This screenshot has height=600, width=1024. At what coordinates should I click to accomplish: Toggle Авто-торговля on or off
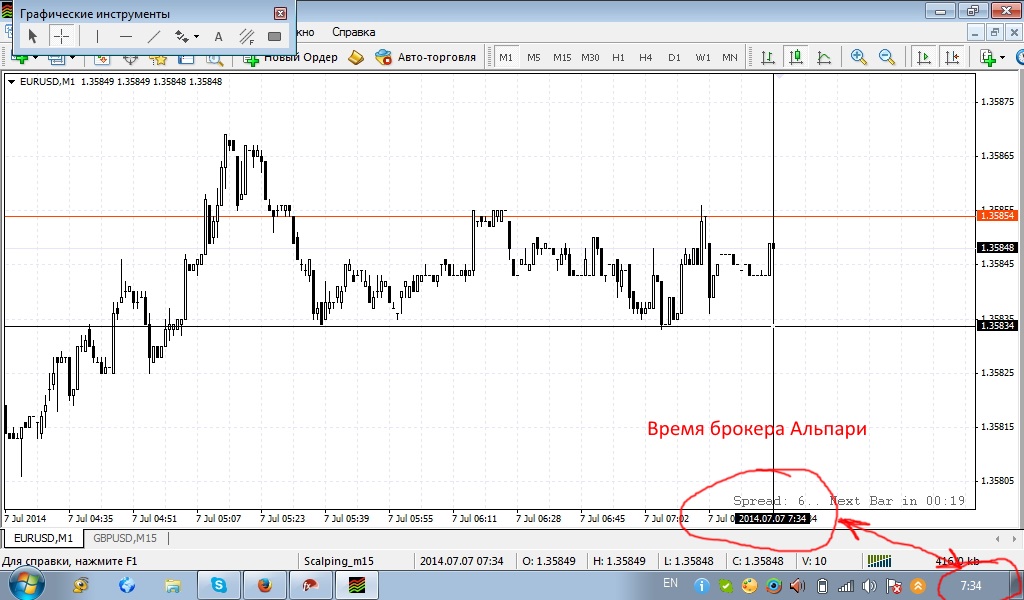click(x=425, y=57)
